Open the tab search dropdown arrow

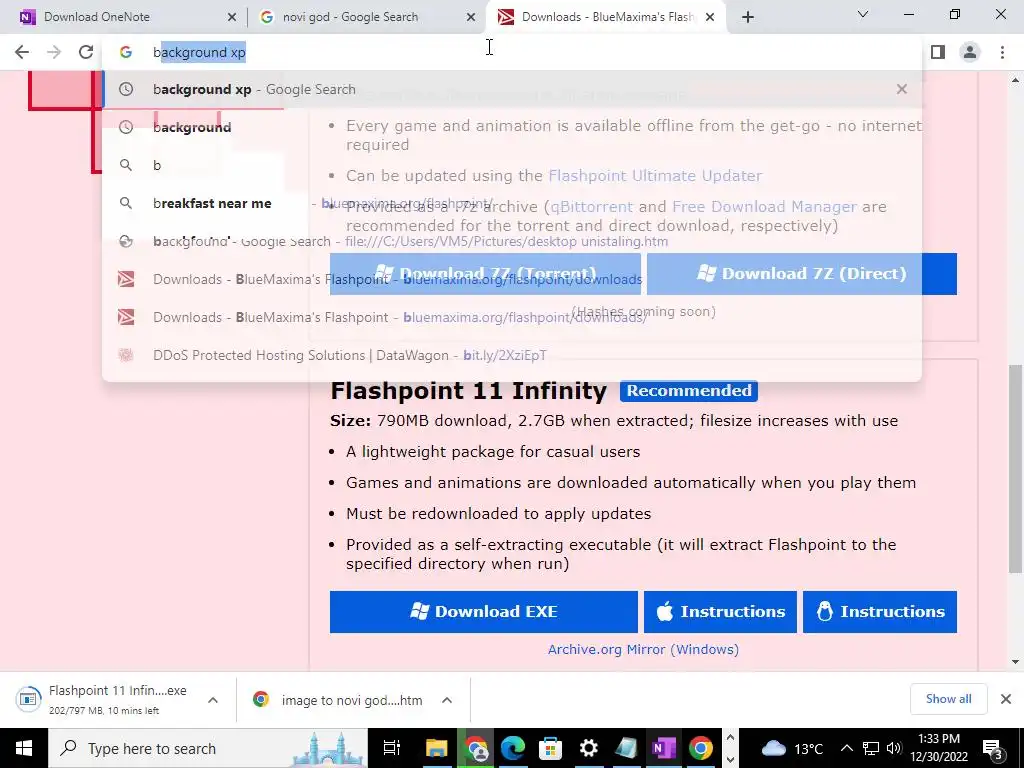(863, 14)
